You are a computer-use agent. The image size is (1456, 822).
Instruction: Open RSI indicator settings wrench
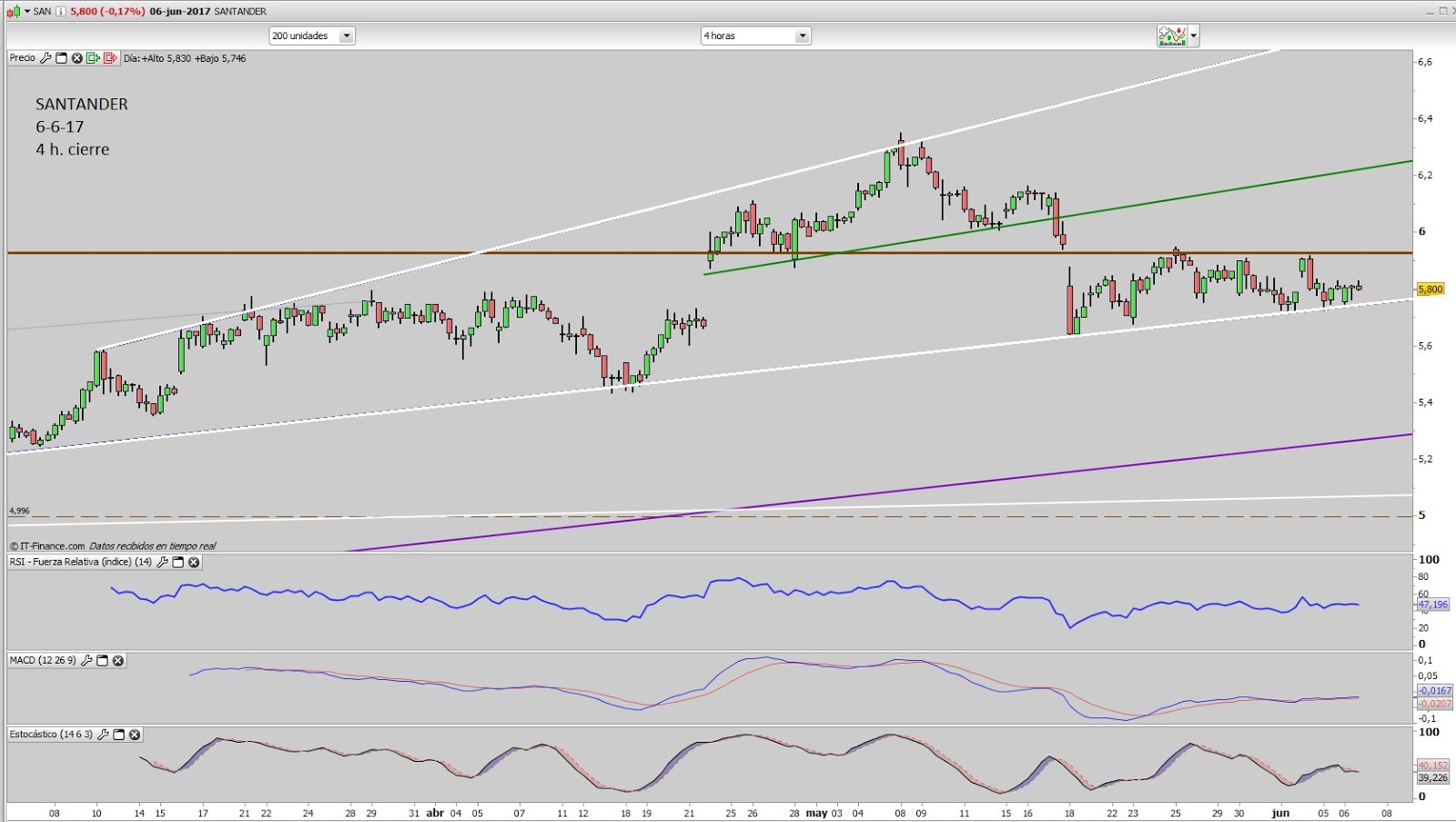coord(162,563)
